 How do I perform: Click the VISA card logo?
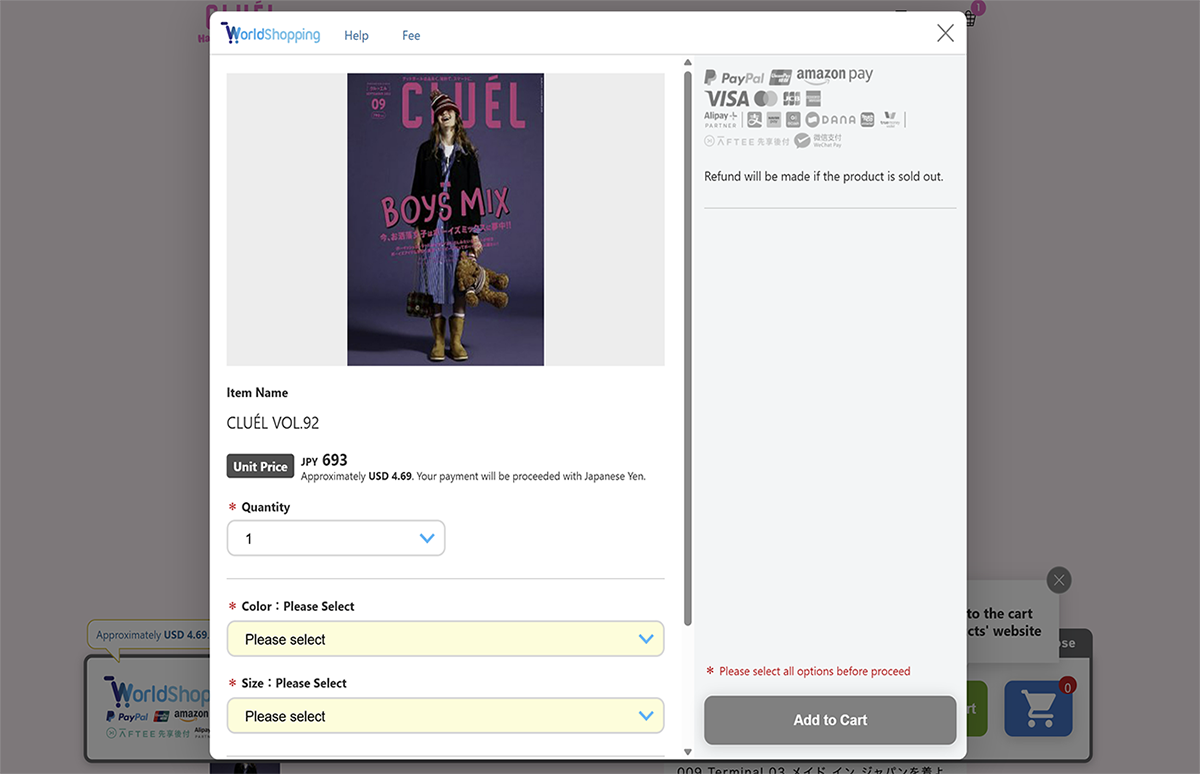726,98
